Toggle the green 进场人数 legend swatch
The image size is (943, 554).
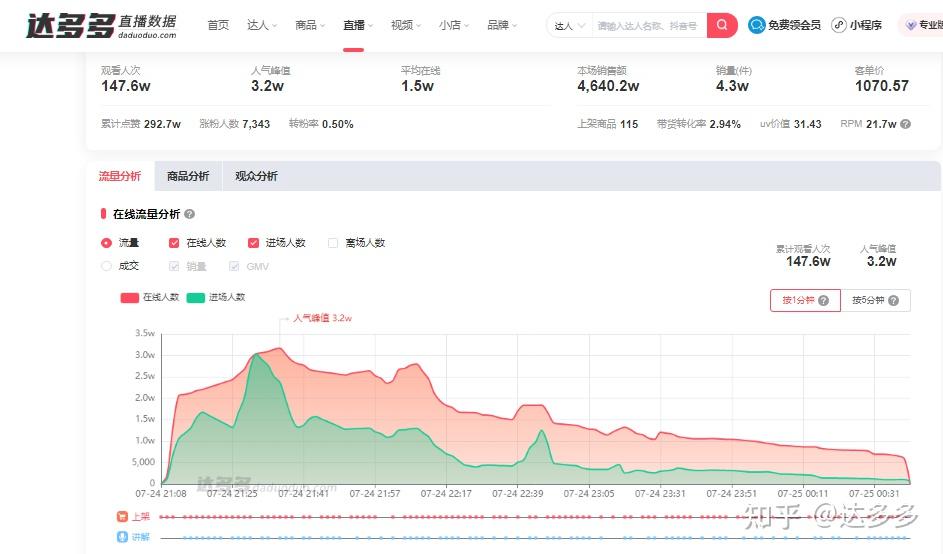point(195,298)
